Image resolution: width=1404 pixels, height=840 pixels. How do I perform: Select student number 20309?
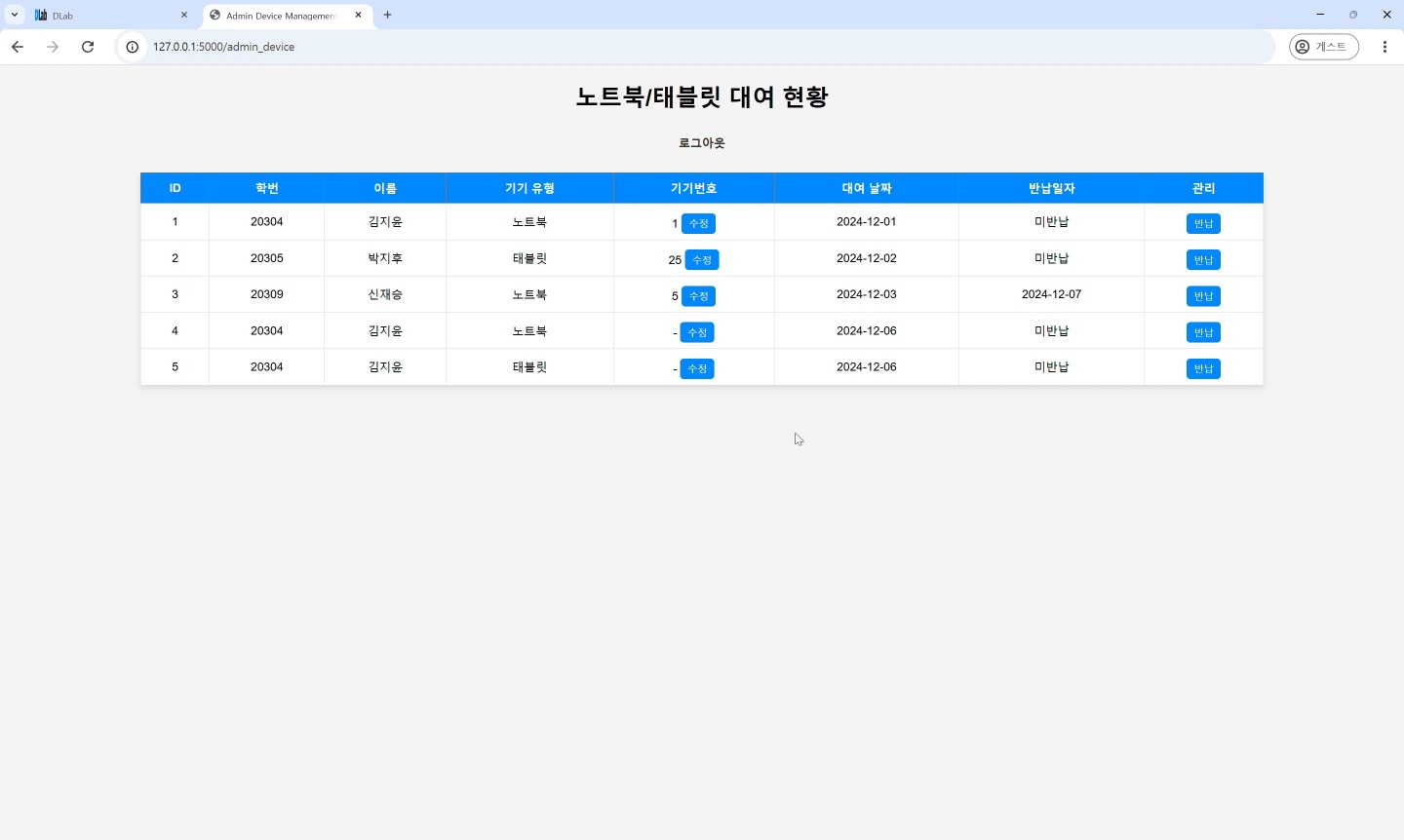coord(266,294)
